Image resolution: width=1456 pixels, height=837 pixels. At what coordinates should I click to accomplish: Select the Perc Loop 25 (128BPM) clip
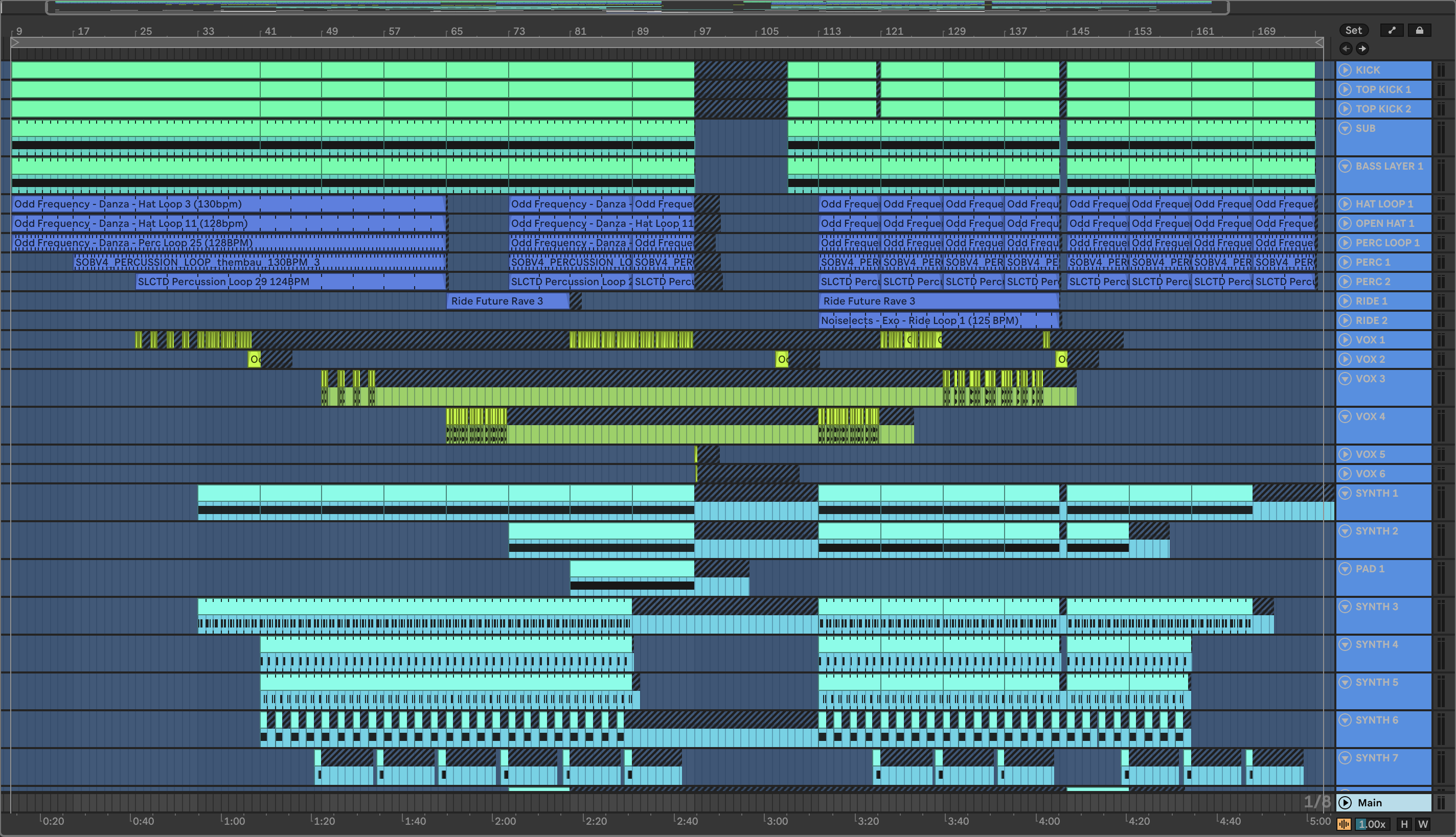(229, 243)
